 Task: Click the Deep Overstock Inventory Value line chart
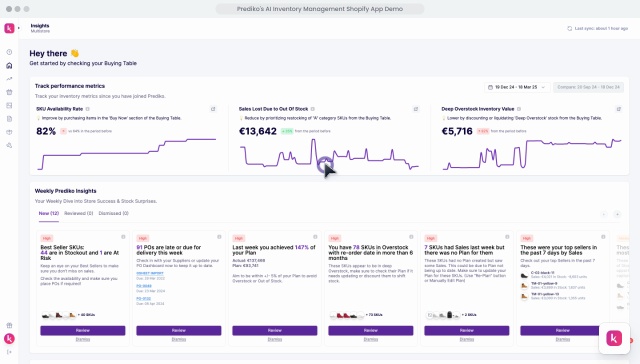pos(532,154)
